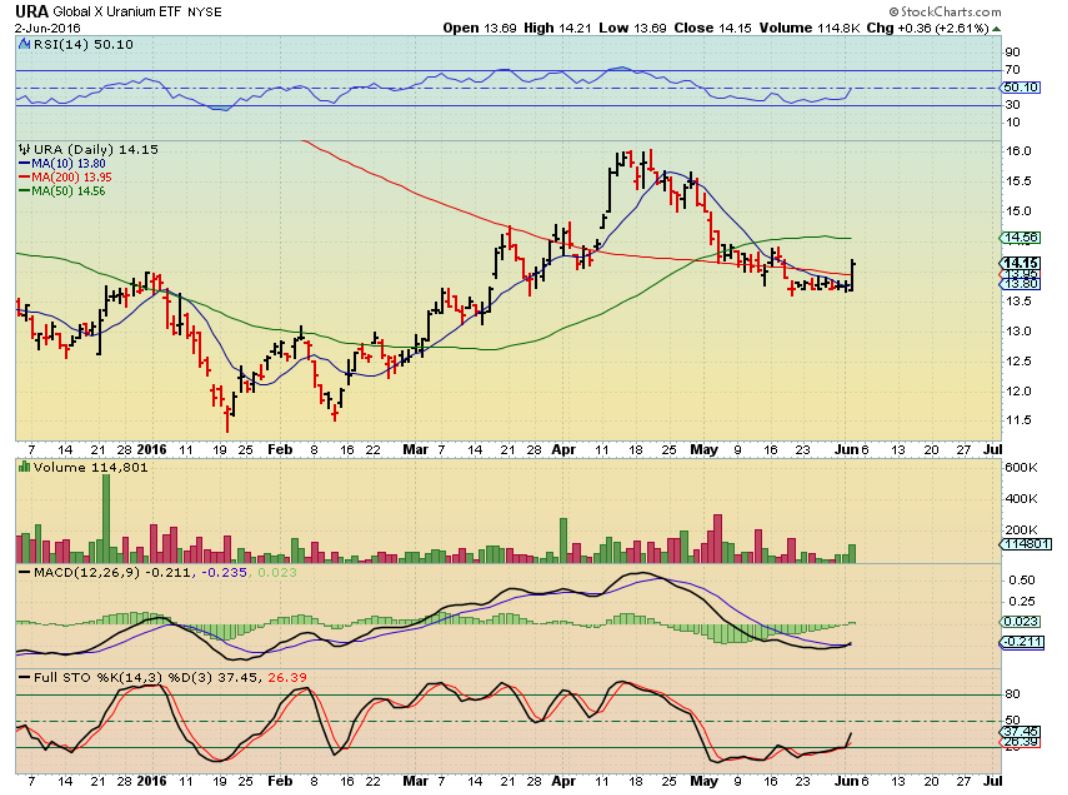
Task: Click the NYSE exchange label
Action: (204, 12)
